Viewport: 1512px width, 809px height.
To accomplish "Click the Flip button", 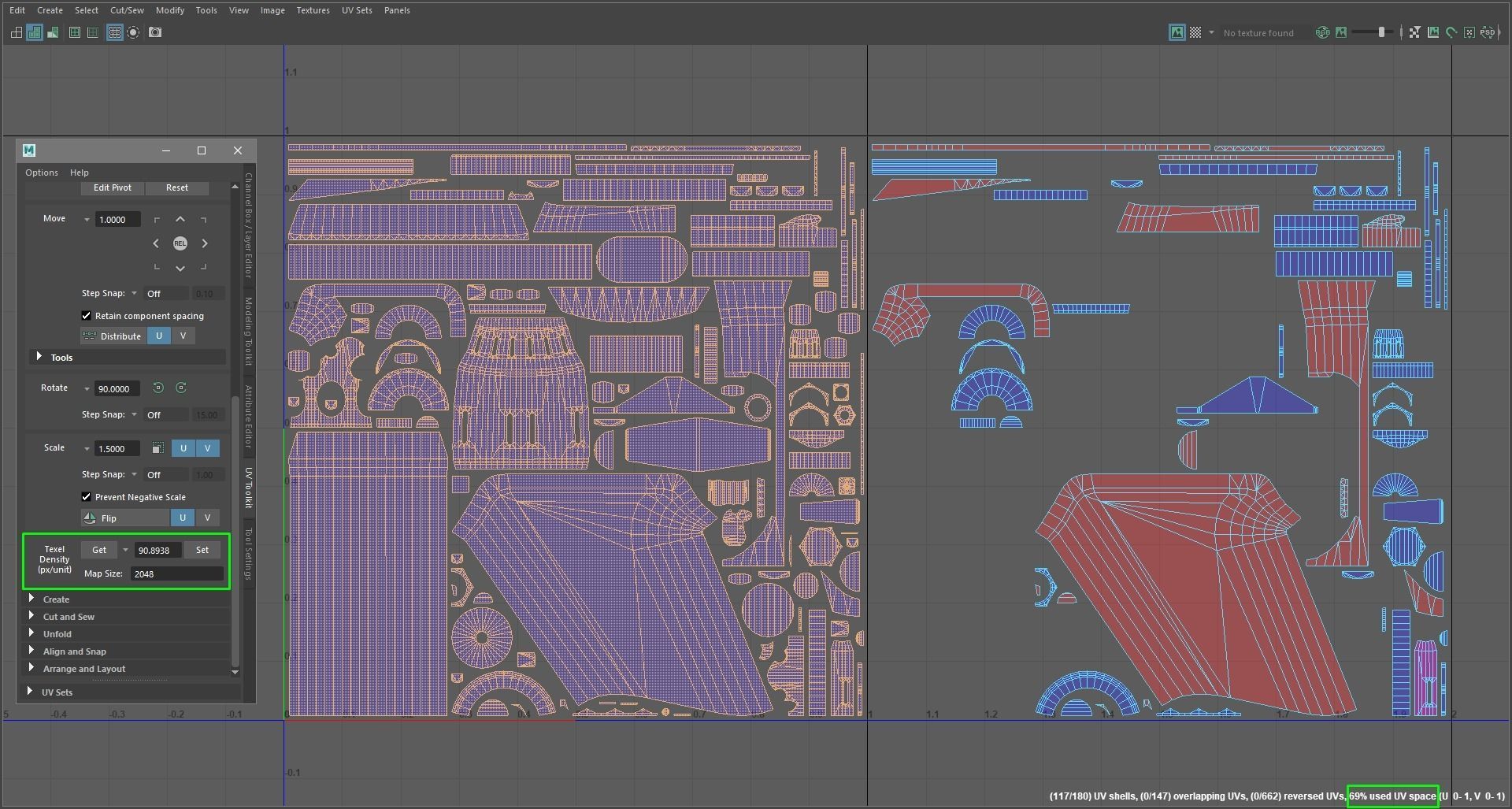I will (125, 518).
